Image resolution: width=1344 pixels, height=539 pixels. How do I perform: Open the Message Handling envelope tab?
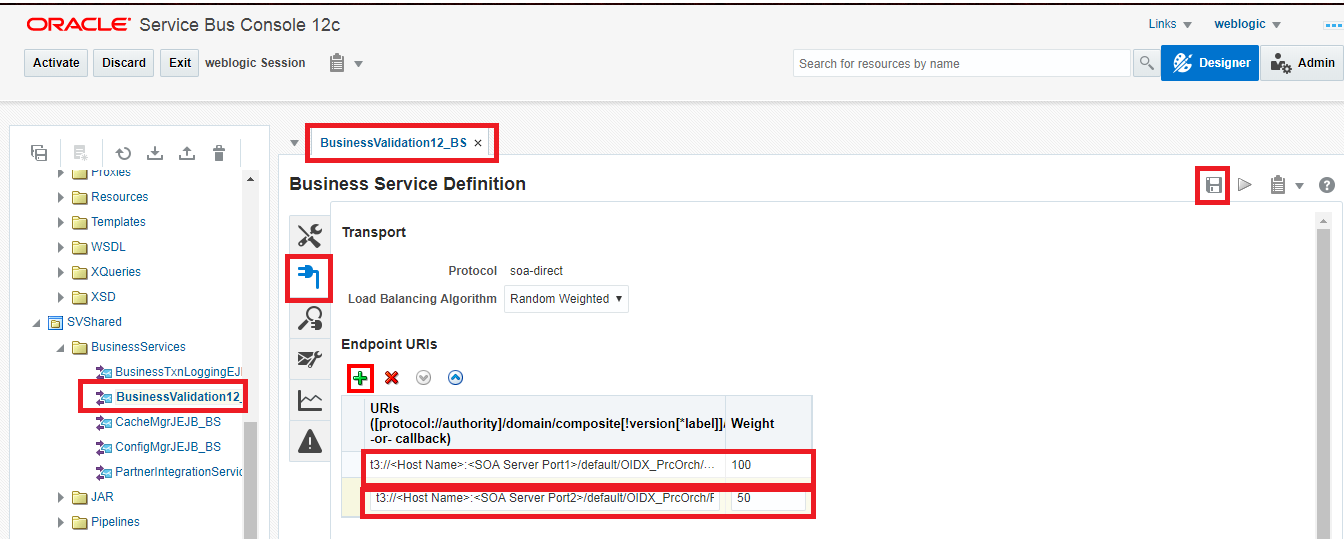click(x=310, y=359)
